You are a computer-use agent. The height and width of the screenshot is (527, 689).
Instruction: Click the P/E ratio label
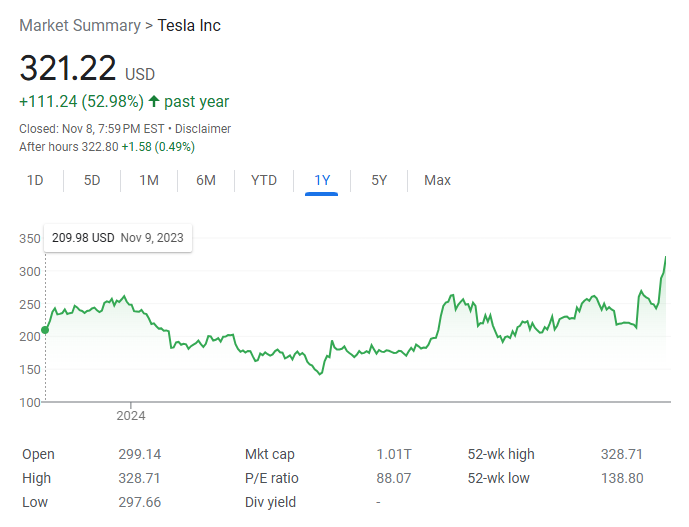tap(272, 478)
